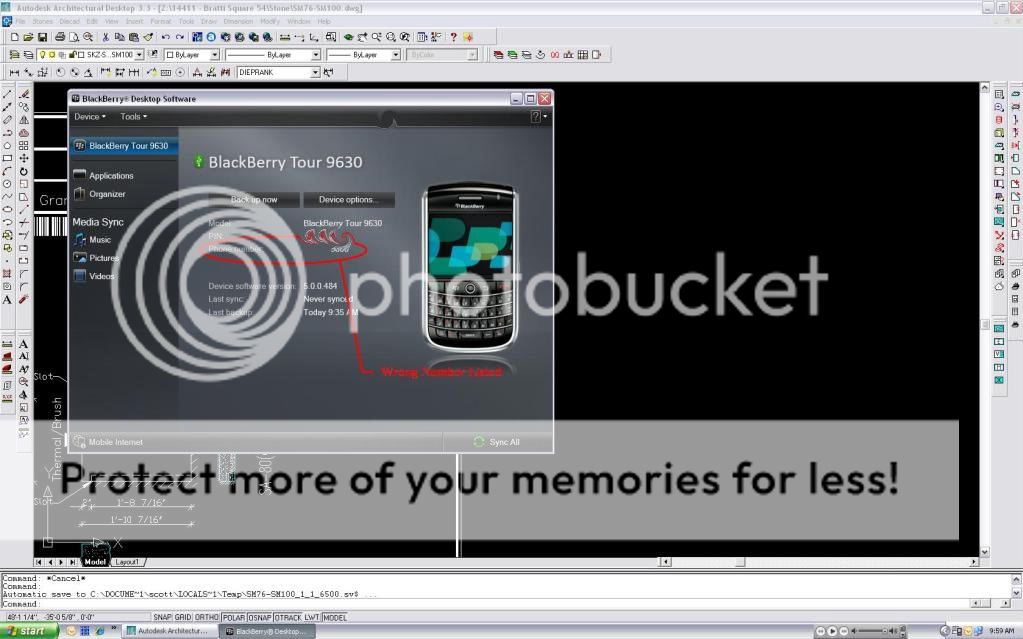This screenshot has width=1023, height=639.
Task: Toggle GRID display in the status bar
Action: [x=184, y=617]
